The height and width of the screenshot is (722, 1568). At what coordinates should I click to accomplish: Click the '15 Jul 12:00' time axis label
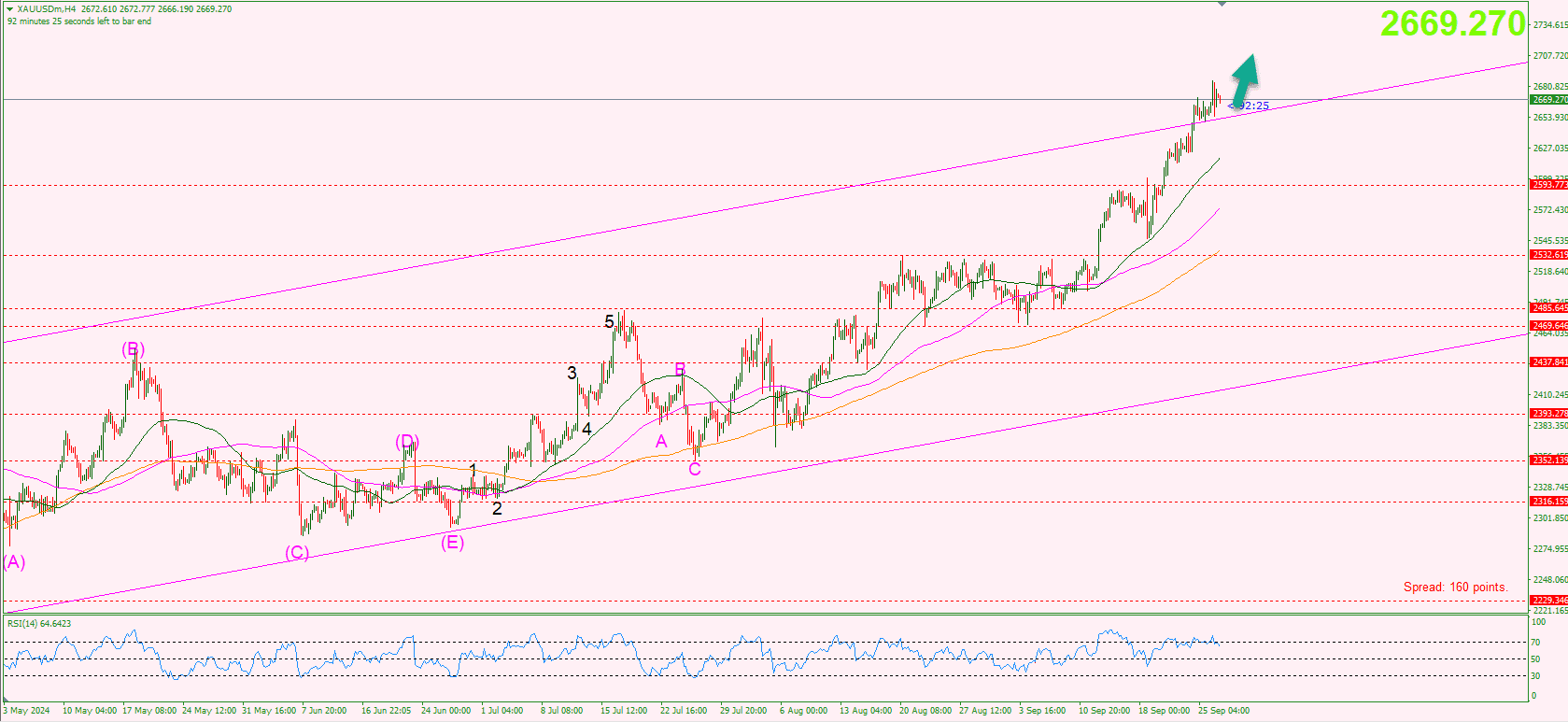click(x=624, y=711)
